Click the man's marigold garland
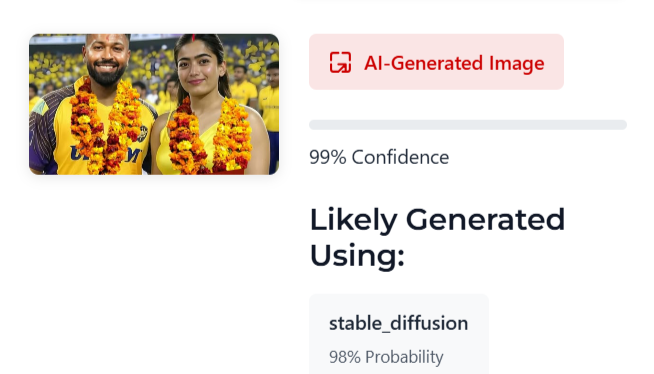Image resolution: width=654 pixels, height=374 pixels. coord(106,127)
